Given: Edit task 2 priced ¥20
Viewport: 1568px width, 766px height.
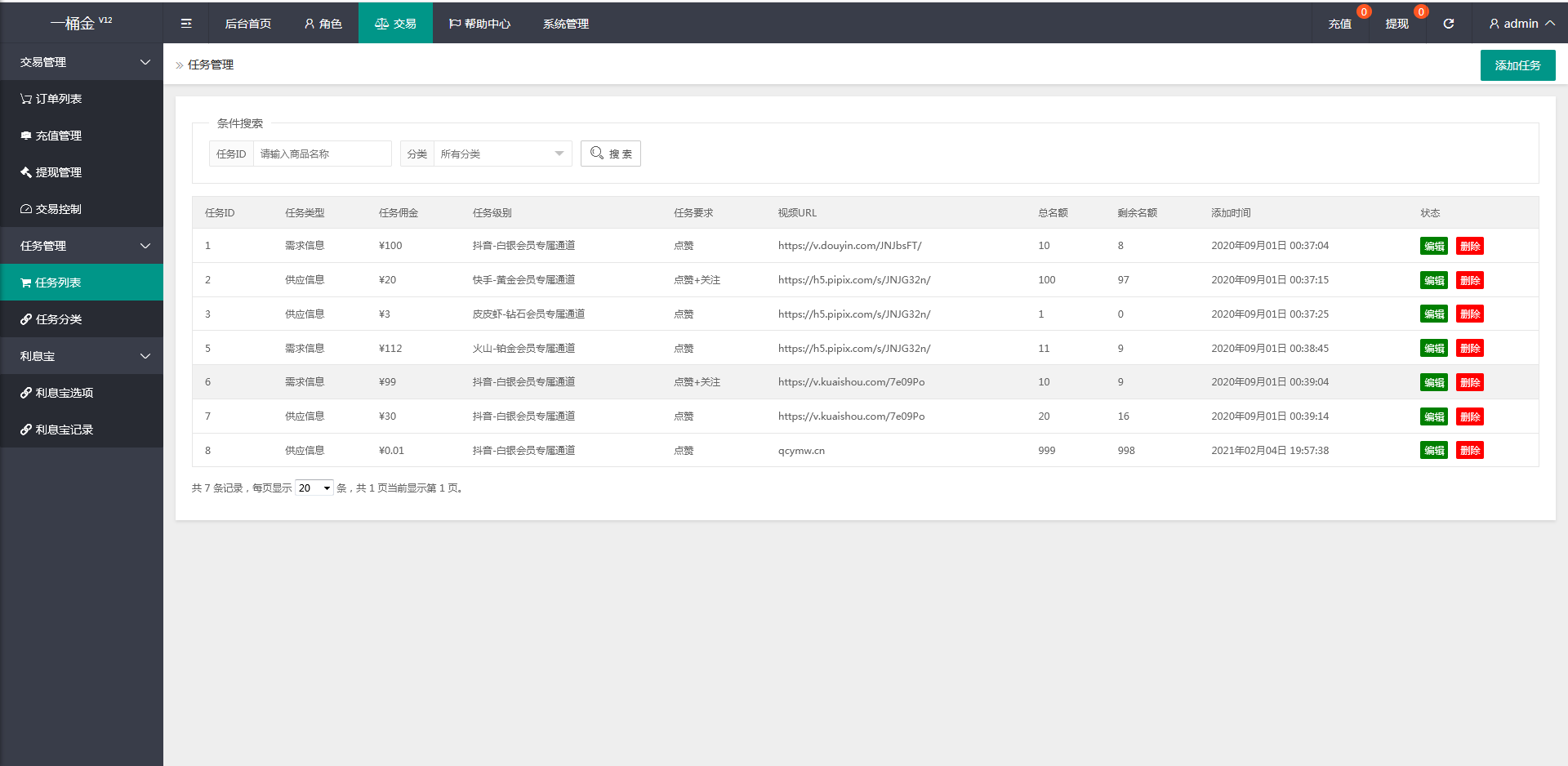Looking at the screenshot, I should (x=1434, y=280).
